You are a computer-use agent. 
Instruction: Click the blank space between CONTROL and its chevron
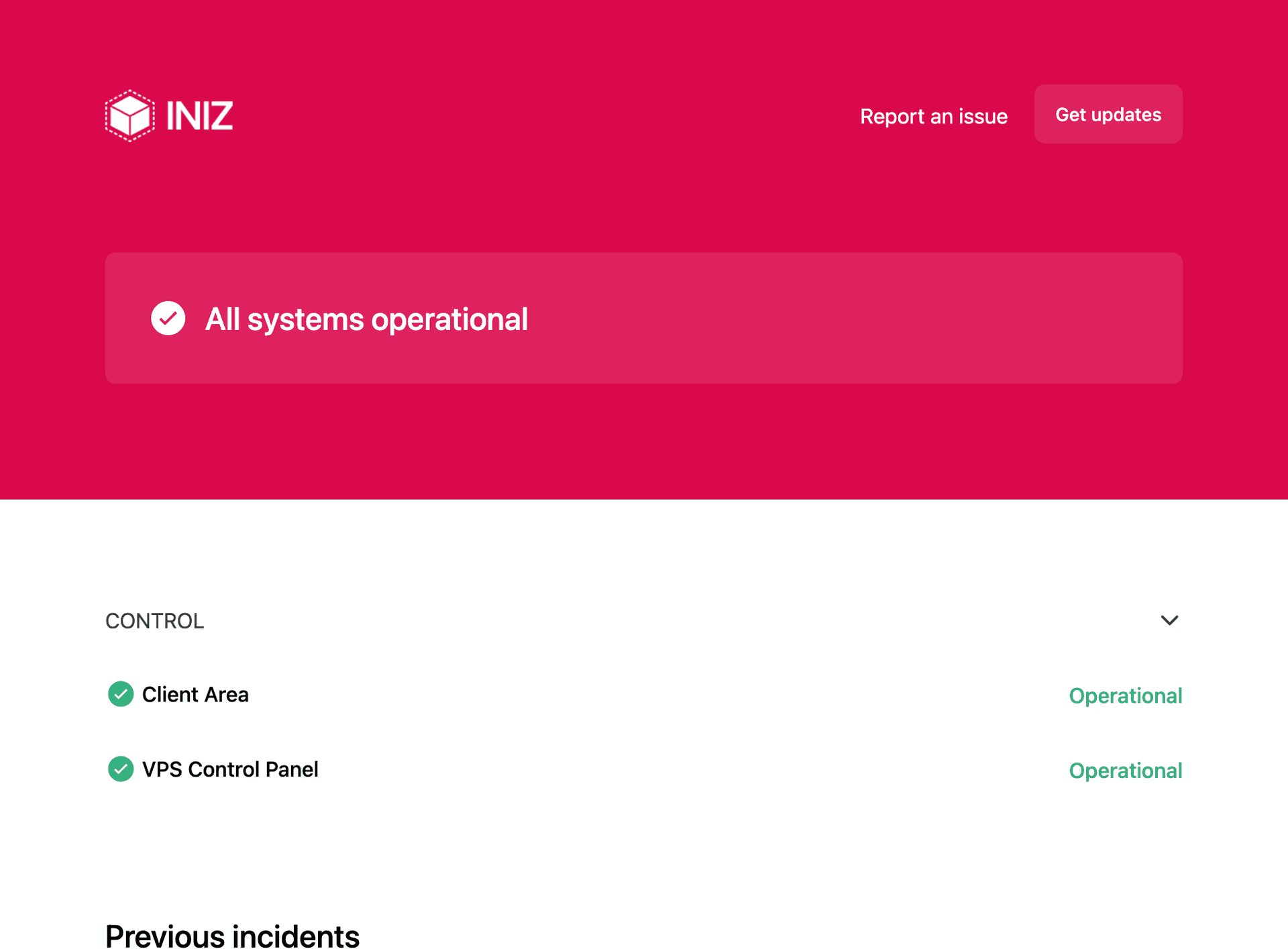[x=671, y=621]
